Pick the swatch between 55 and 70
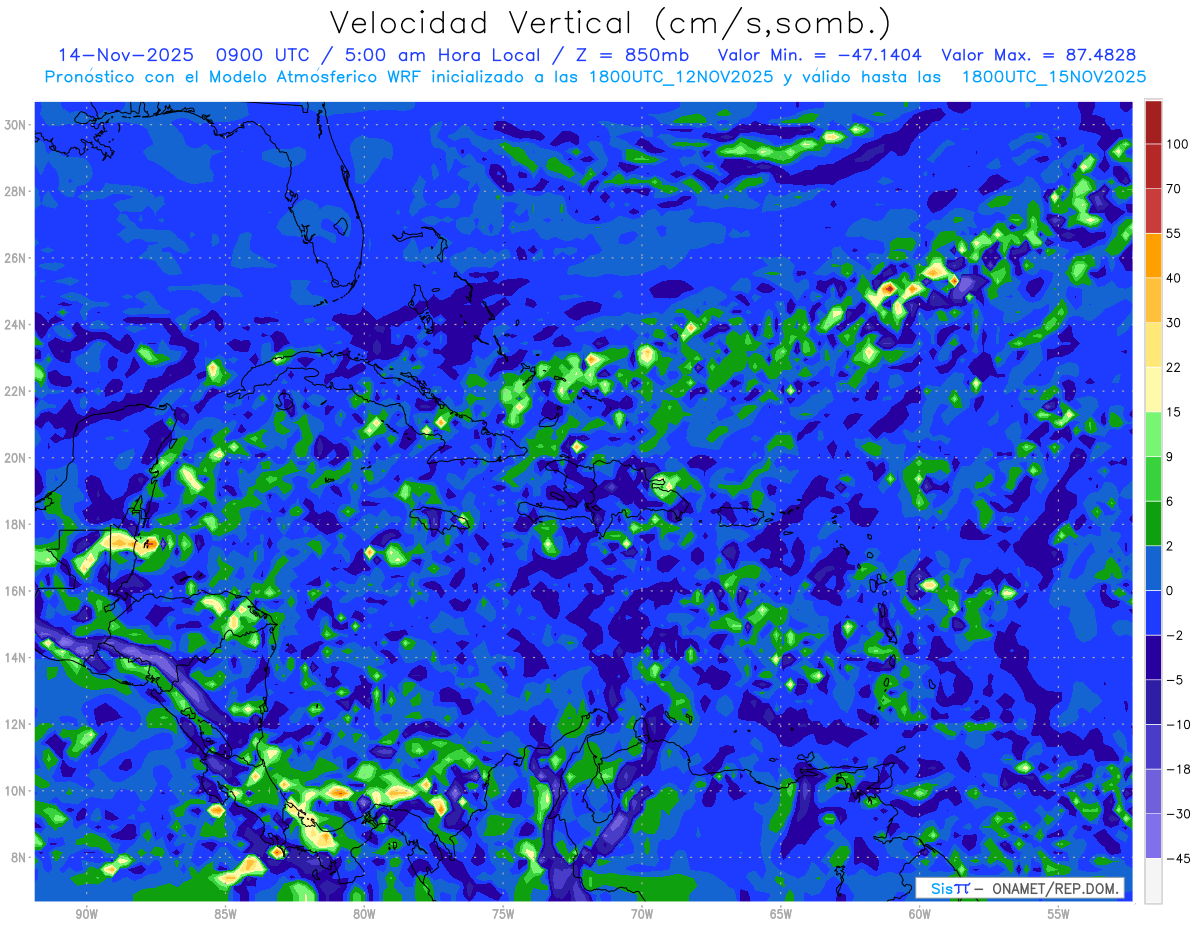This screenshot has height=927, width=1200. (1153, 211)
